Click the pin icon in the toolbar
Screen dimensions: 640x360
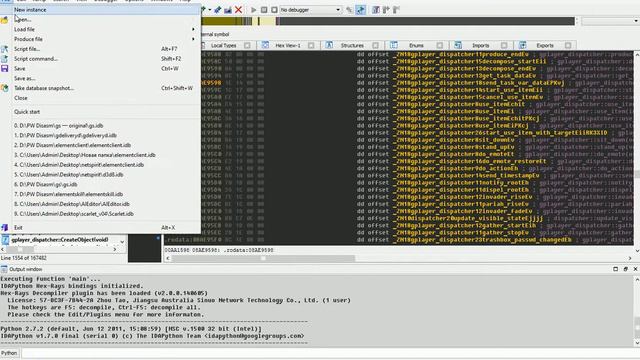click(218, 10)
